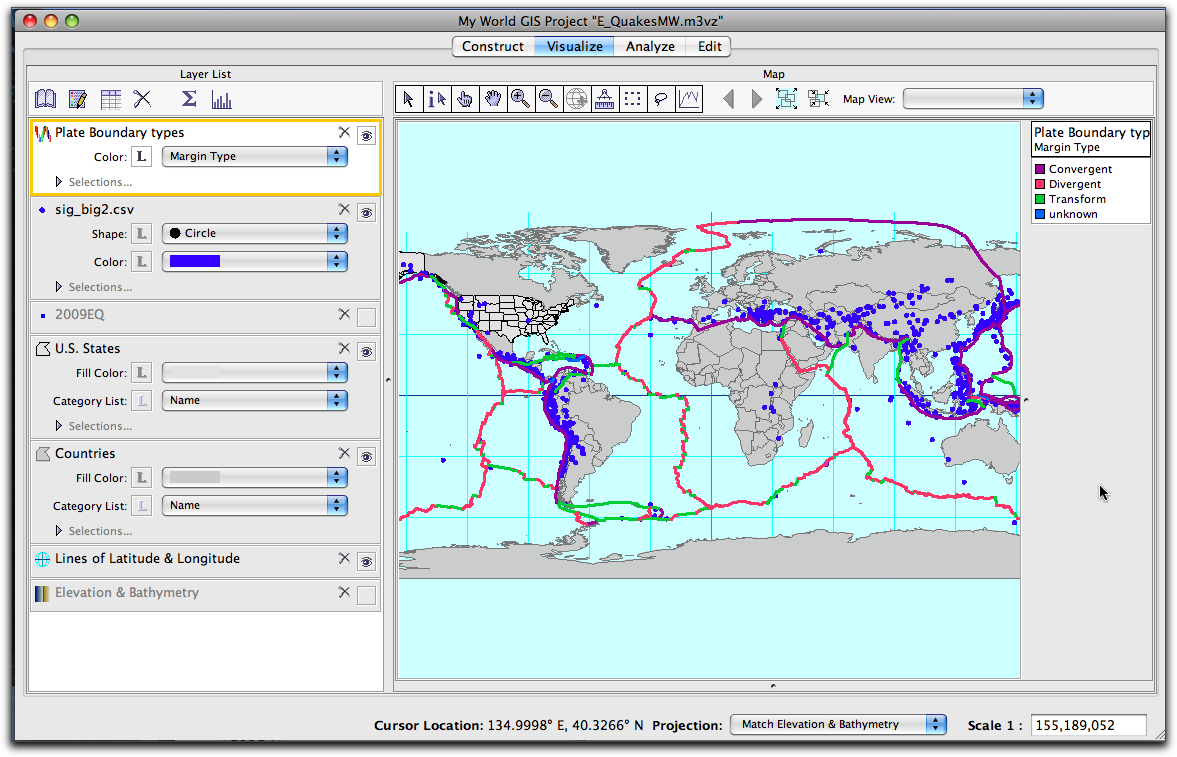Open the Shape dropdown for sig_big2.csv
Image resolution: width=1177 pixels, height=757 pixels.
point(255,233)
